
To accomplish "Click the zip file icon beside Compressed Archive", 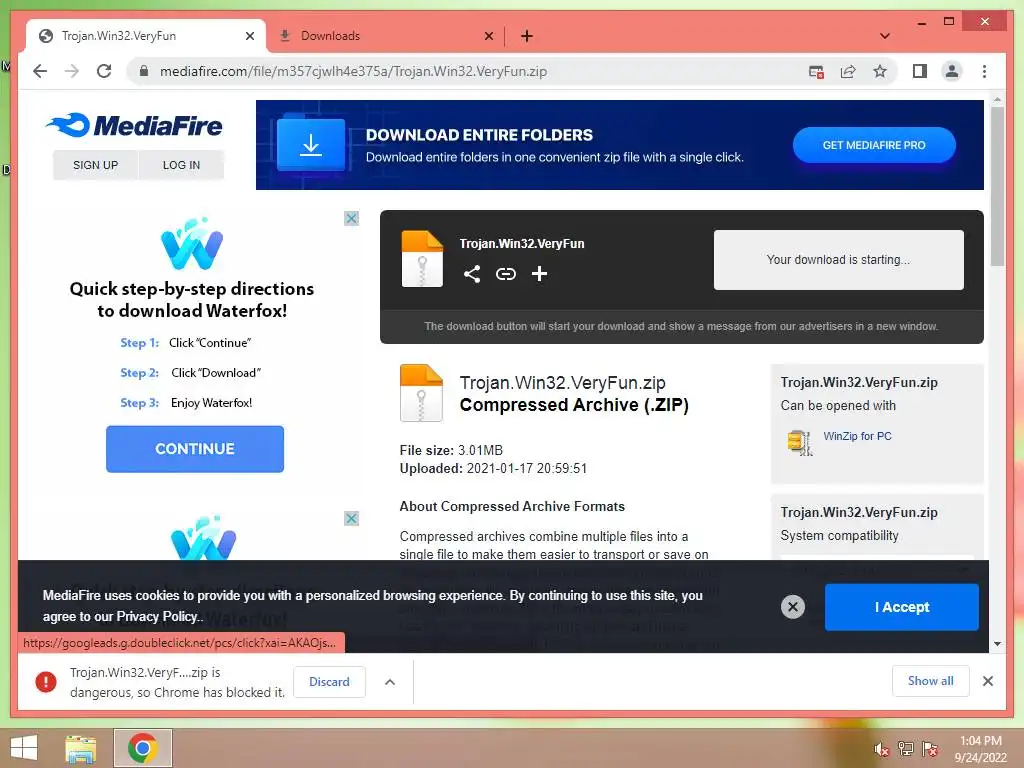I will click(x=421, y=393).
